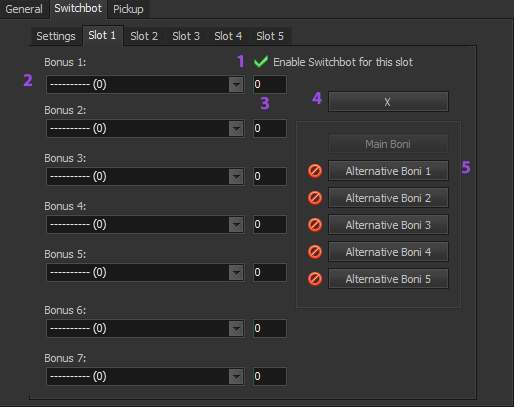Screen dimensions: 514x407
Task: Click the Bonus 5 value input box
Action: click(270, 272)
